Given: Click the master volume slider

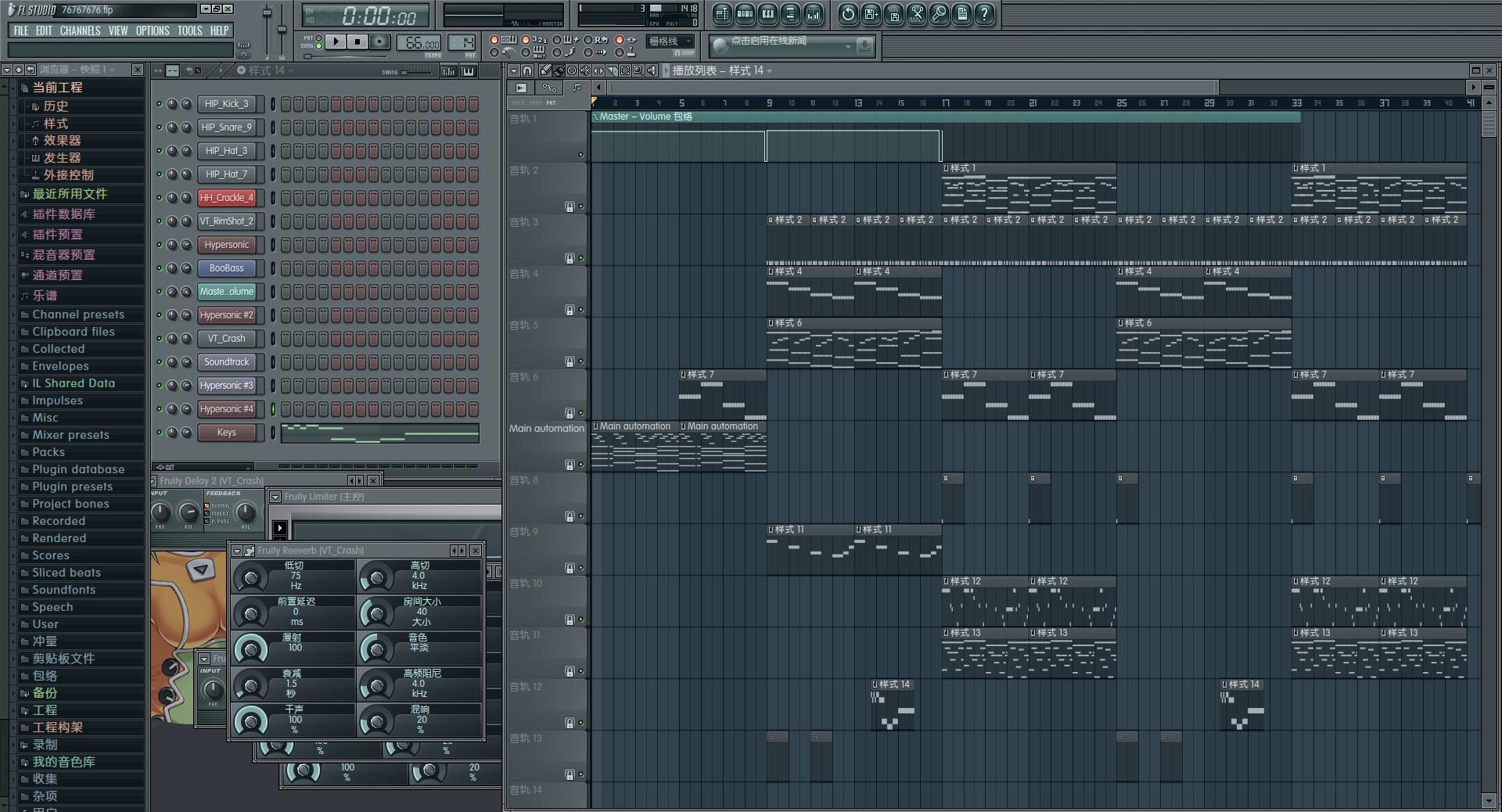Looking at the screenshot, I should coord(267,30).
